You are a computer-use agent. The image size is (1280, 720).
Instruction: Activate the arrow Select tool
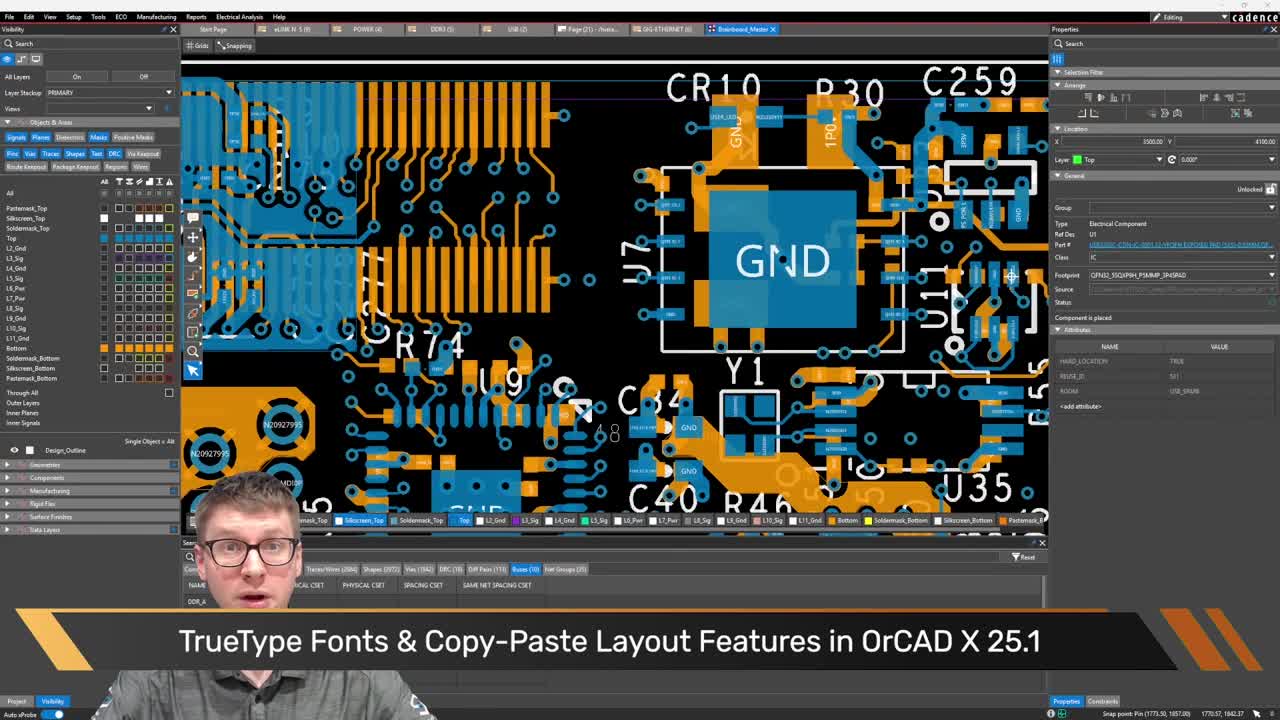(x=193, y=370)
